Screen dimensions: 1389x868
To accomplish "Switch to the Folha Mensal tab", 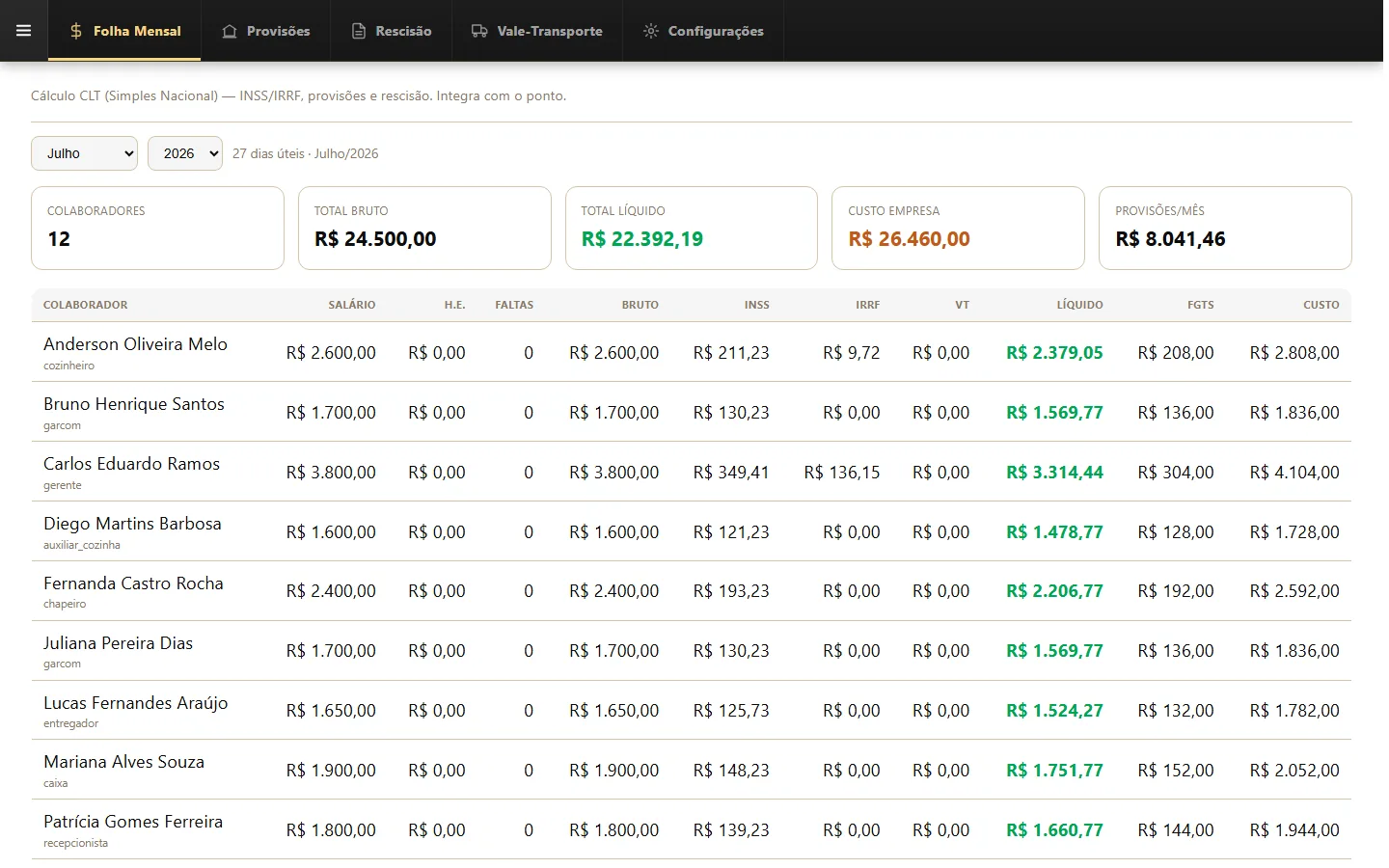I will pos(124,31).
